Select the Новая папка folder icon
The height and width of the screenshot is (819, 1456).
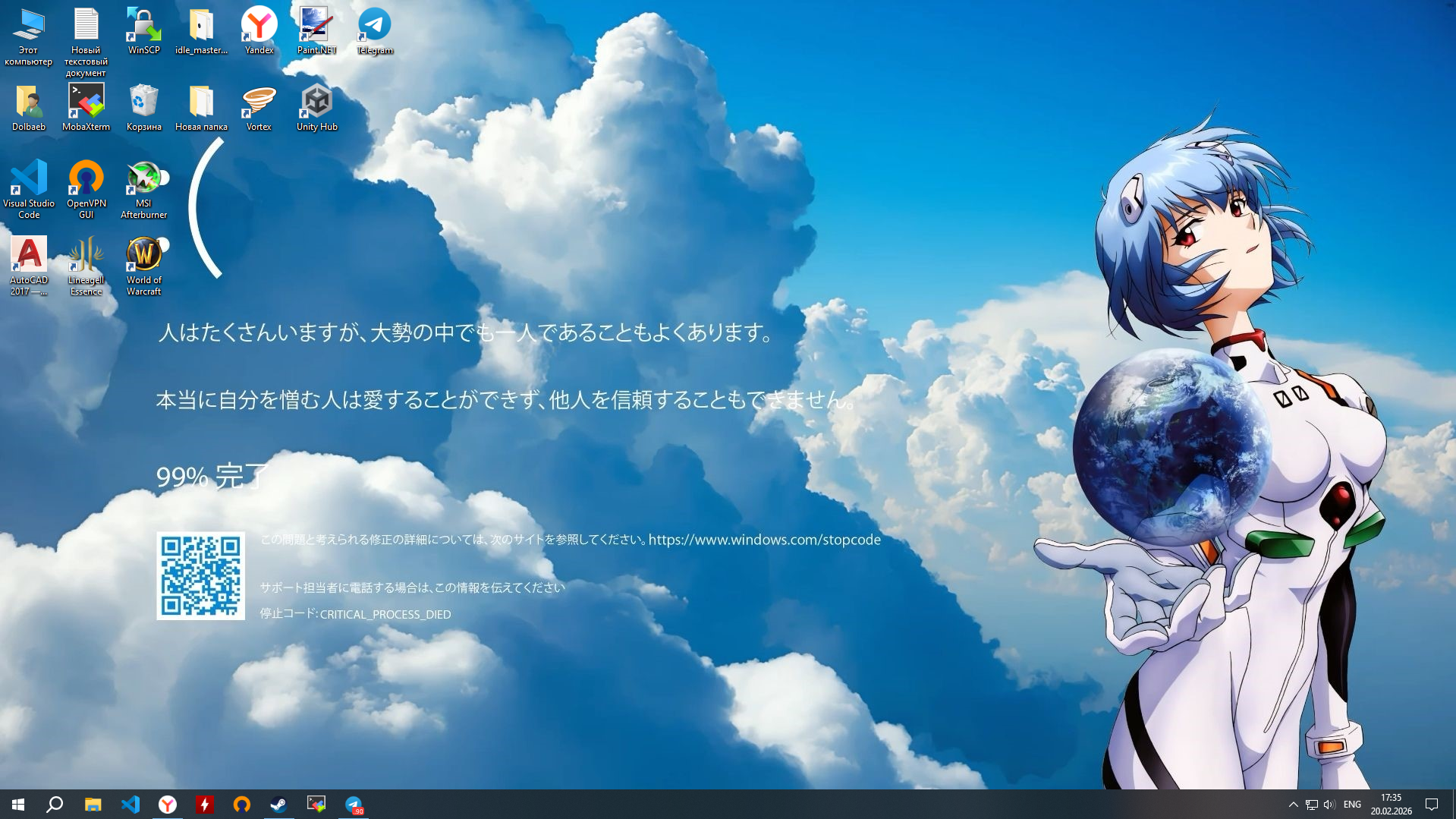click(201, 108)
